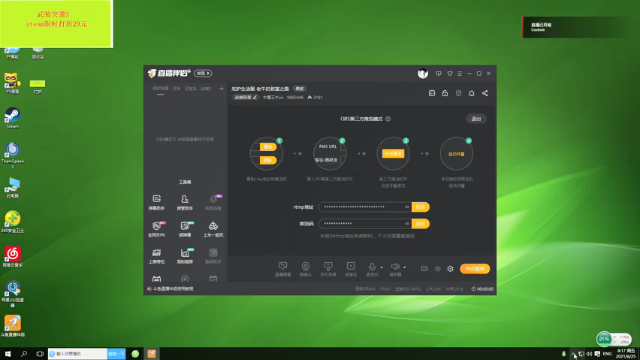
Task: Click the yellow-green sticky note on the desktop
Action: pyautogui.click(x=56, y=24)
